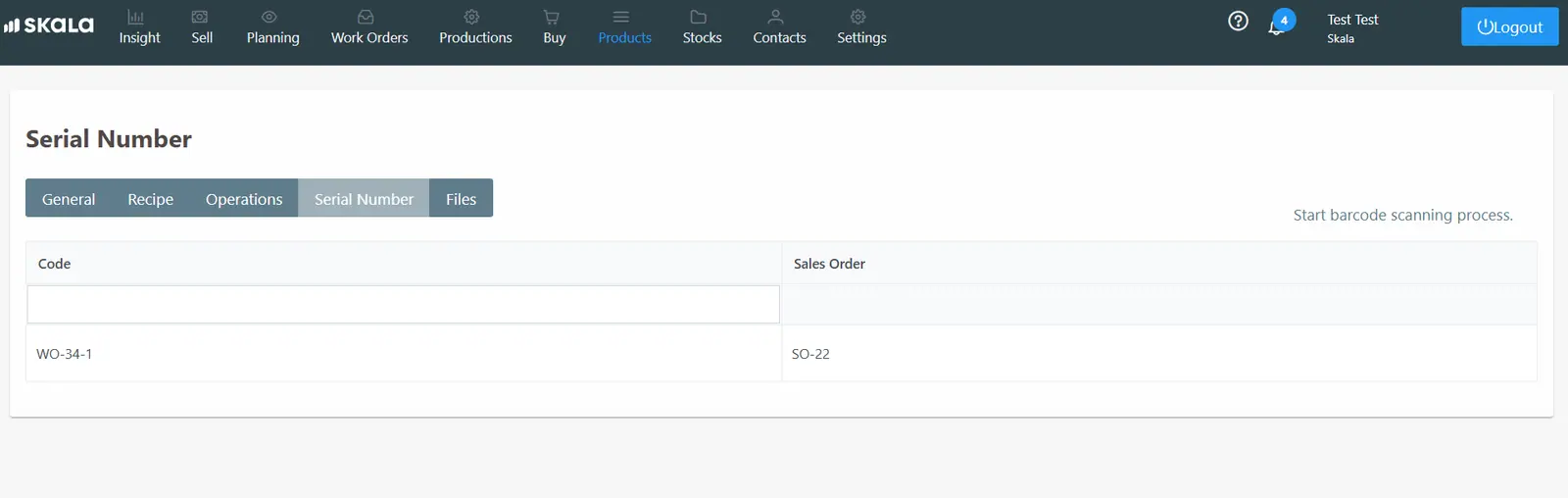Viewport: 1568px width, 498px height.
Task: Open the help question mark icon
Action: tap(1239, 21)
